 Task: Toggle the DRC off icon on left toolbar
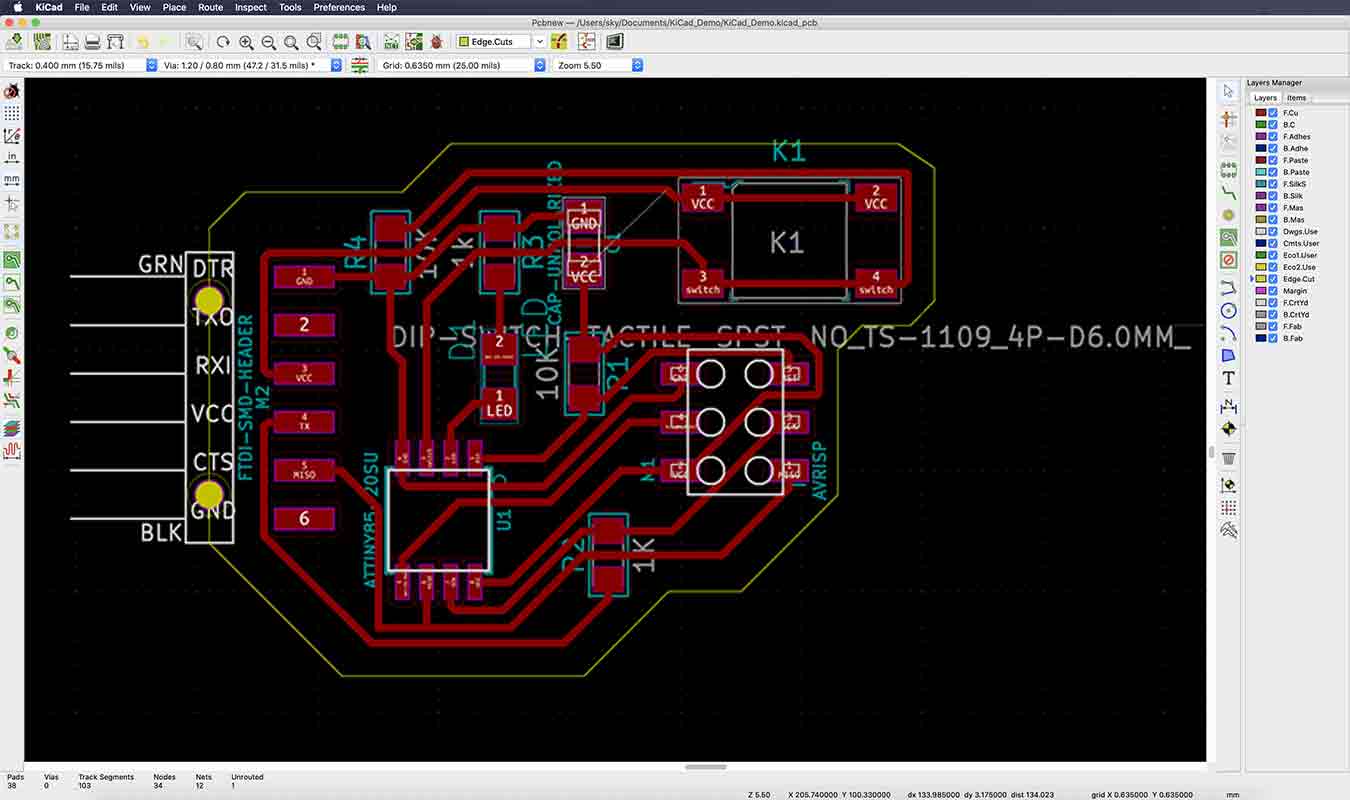[12, 91]
